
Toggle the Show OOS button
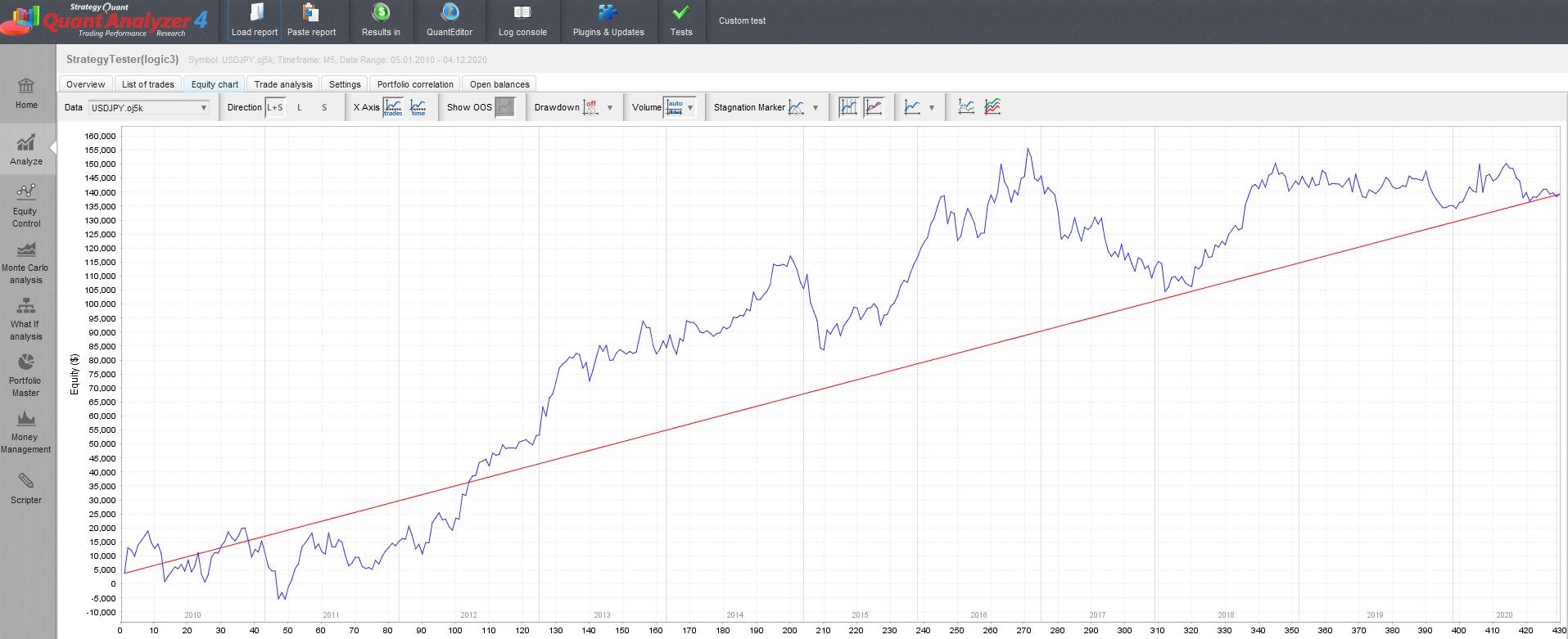505,107
